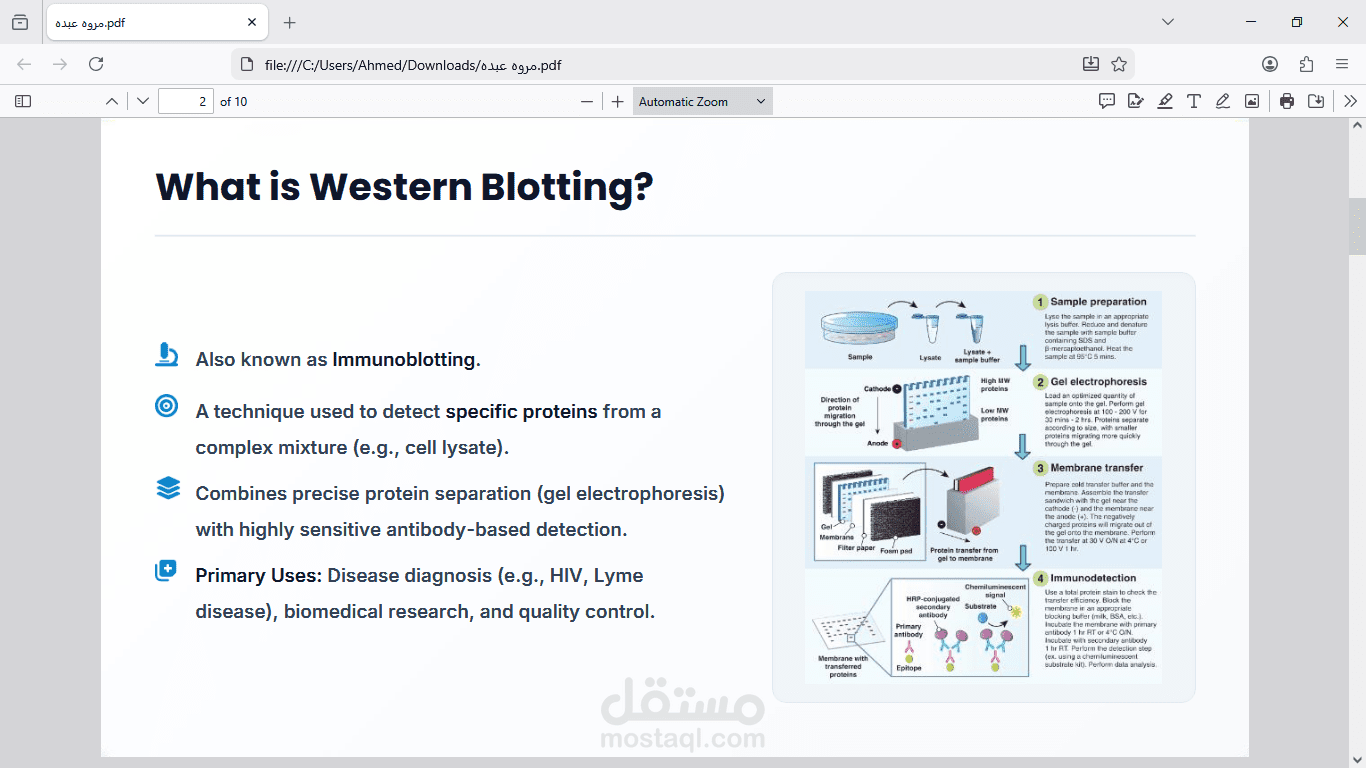Zoom in with plus button
1366x768 pixels.
point(618,101)
